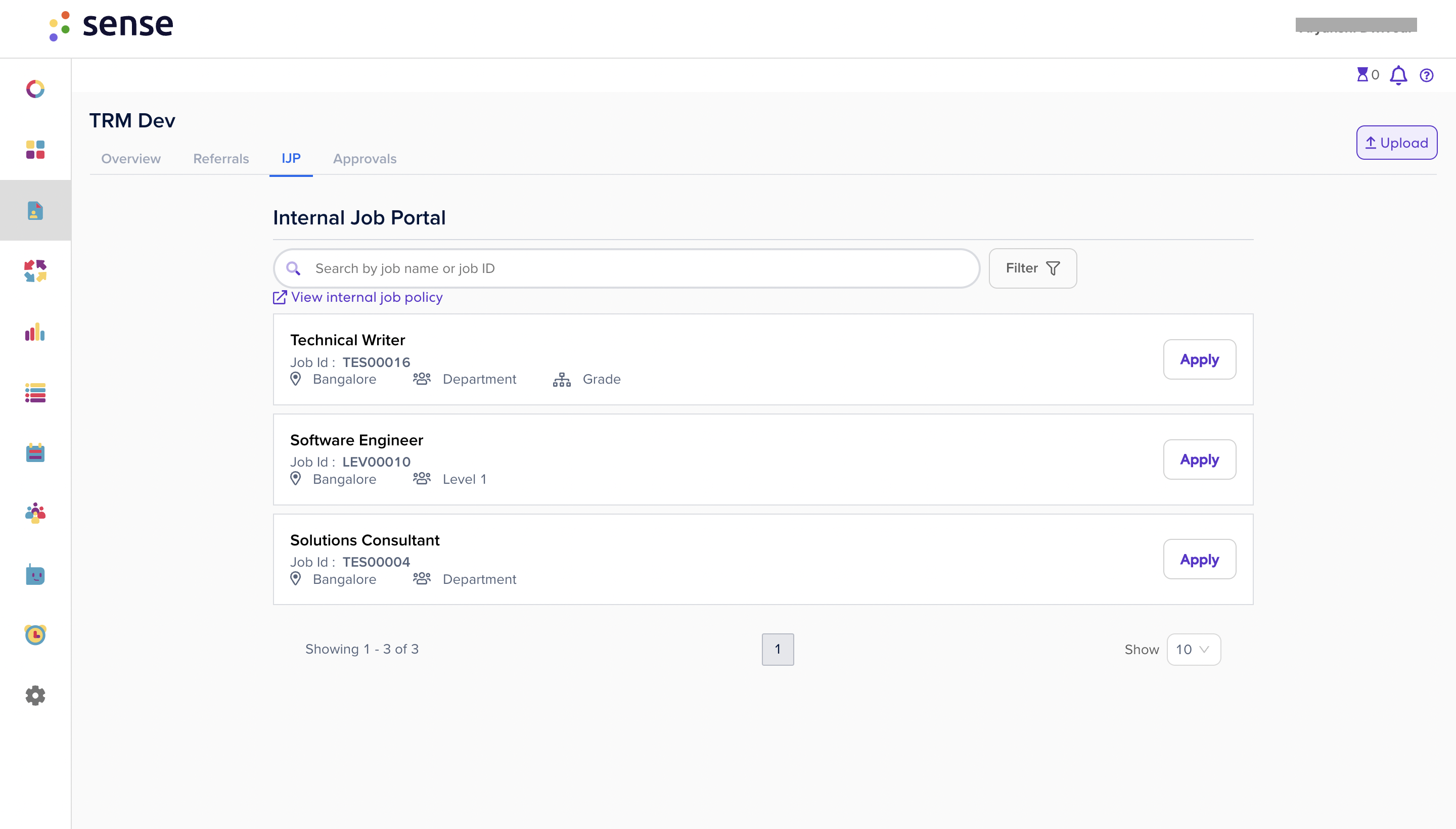Open the Technical Writer job title

tap(347, 340)
